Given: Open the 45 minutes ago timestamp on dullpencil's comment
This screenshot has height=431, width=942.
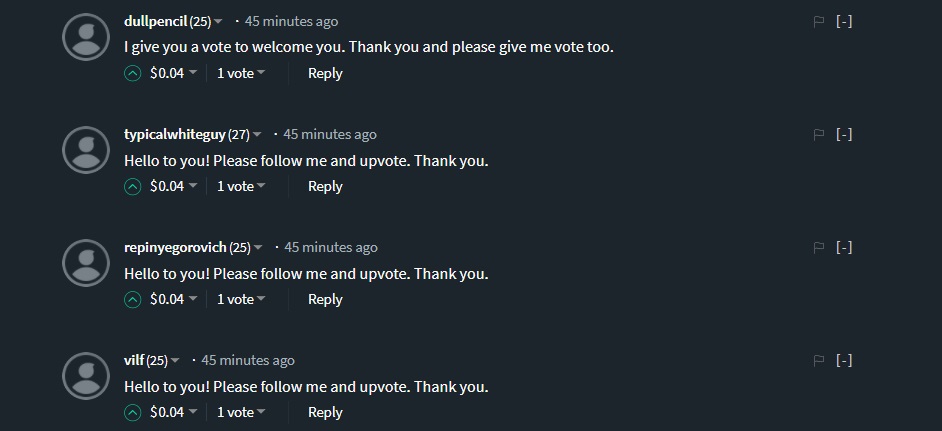Looking at the screenshot, I should (x=291, y=21).
